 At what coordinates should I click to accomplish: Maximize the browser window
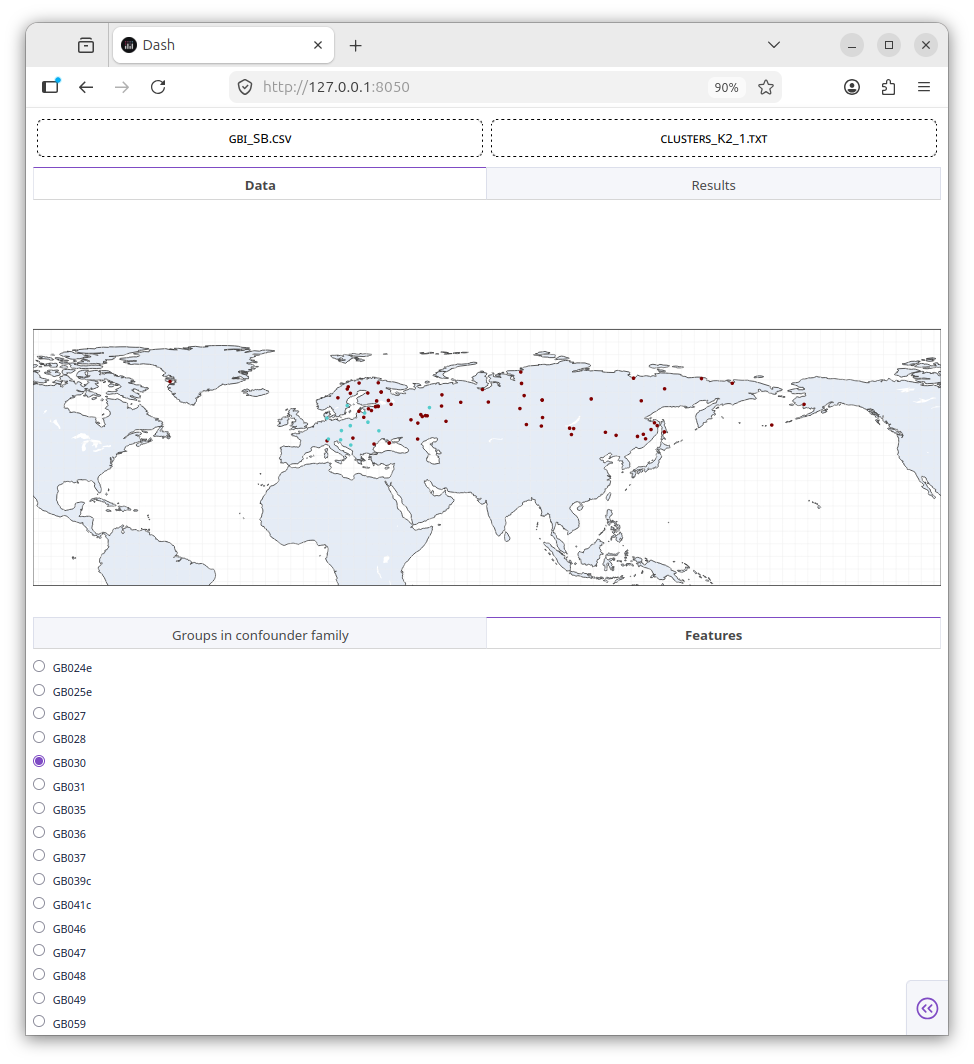click(888, 45)
